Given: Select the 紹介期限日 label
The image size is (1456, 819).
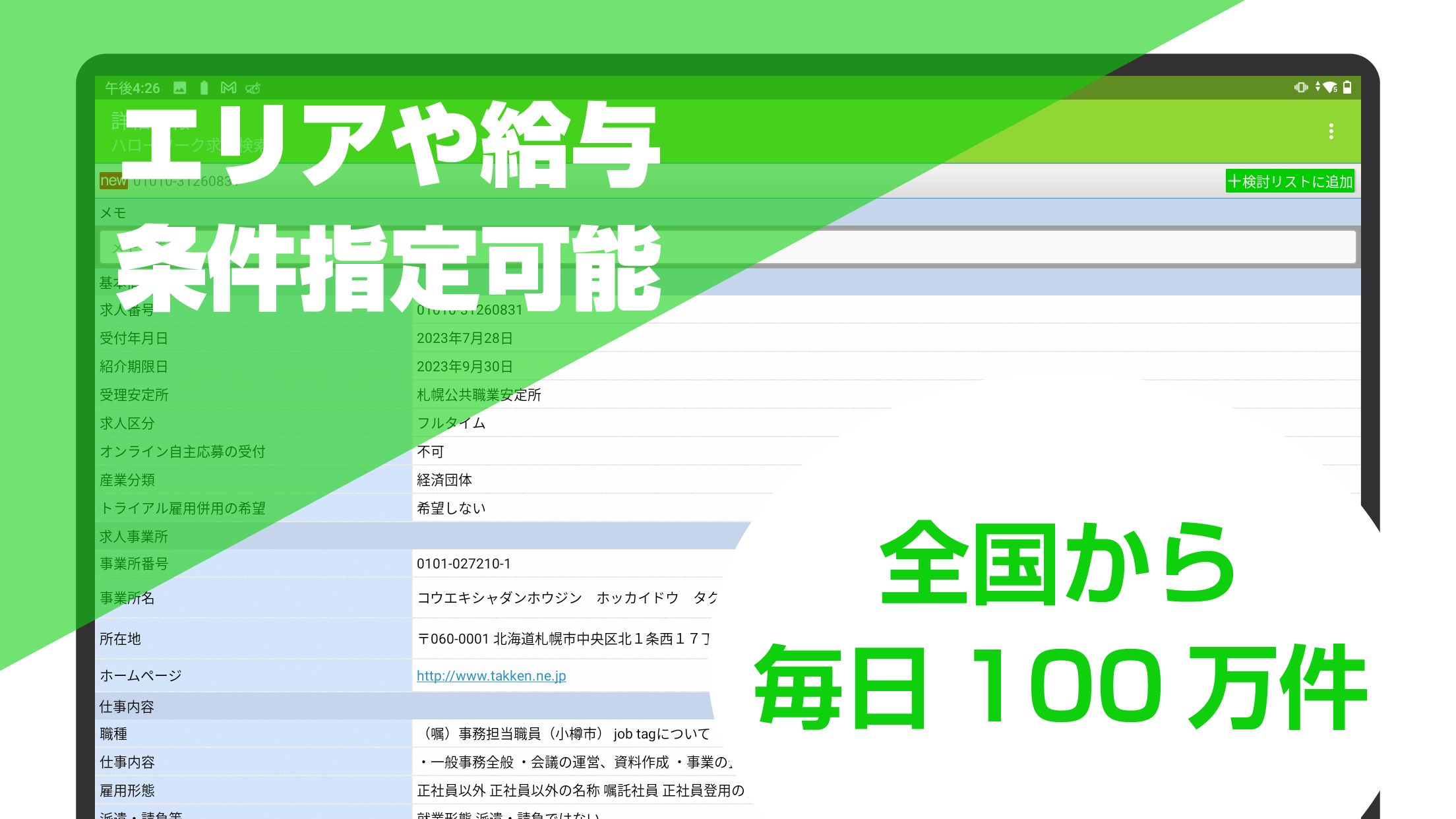Looking at the screenshot, I should pos(134,367).
